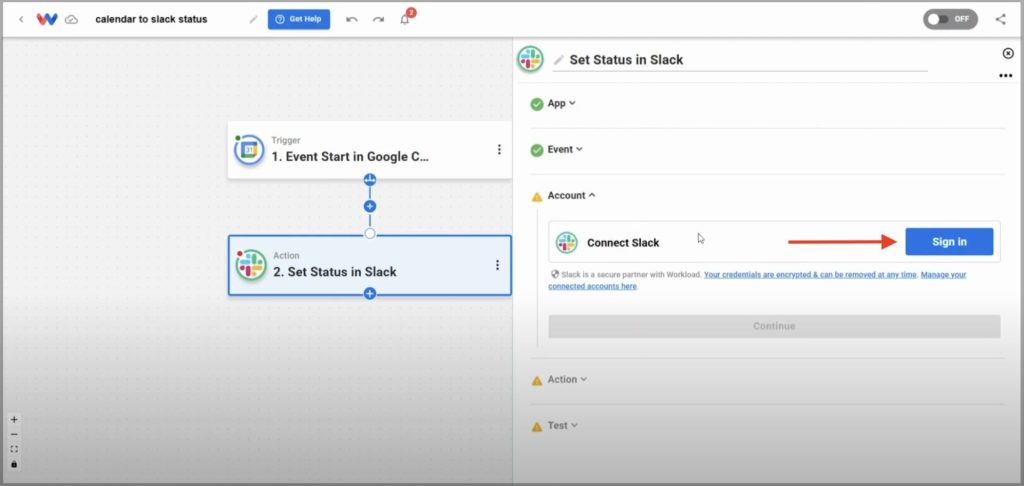
Task: Zoom out on the canvas
Action: (14, 435)
